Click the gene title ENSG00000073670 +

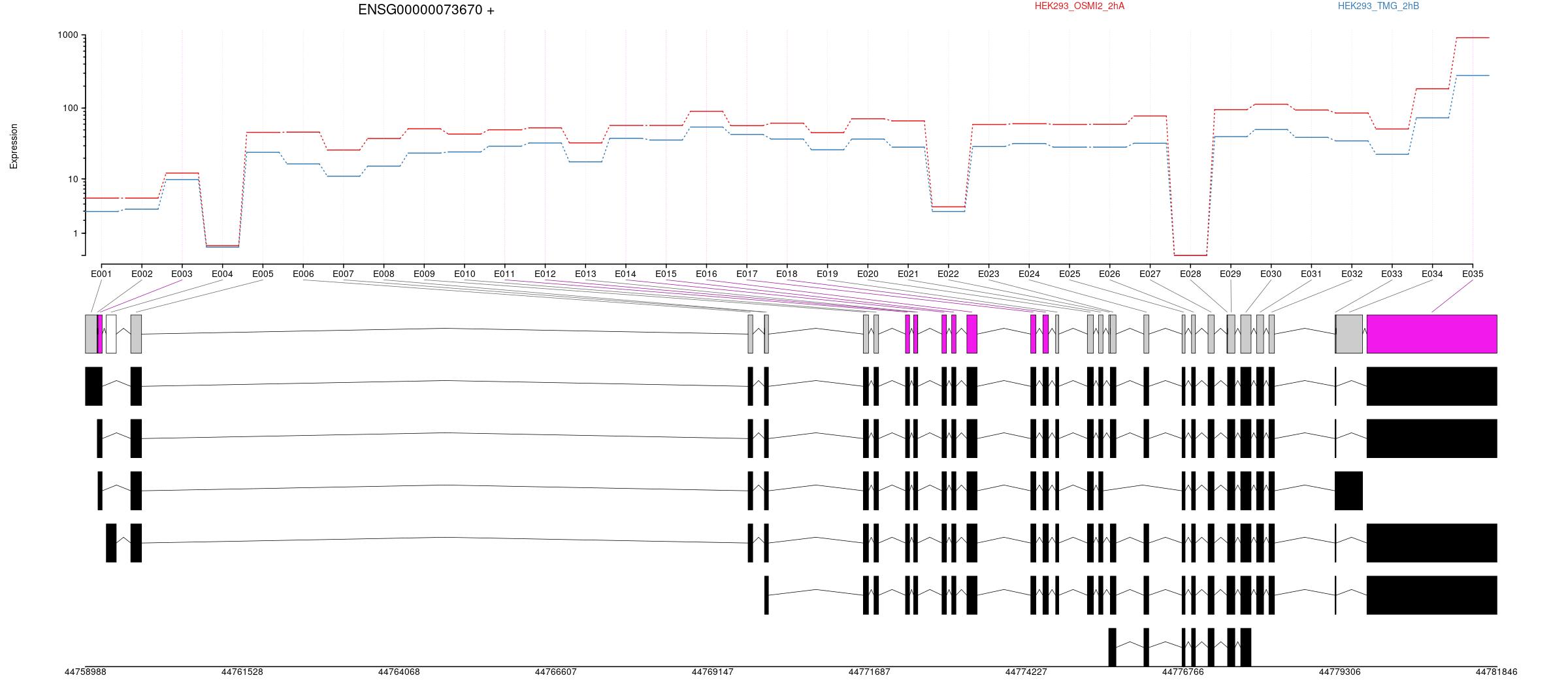point(426,10)
